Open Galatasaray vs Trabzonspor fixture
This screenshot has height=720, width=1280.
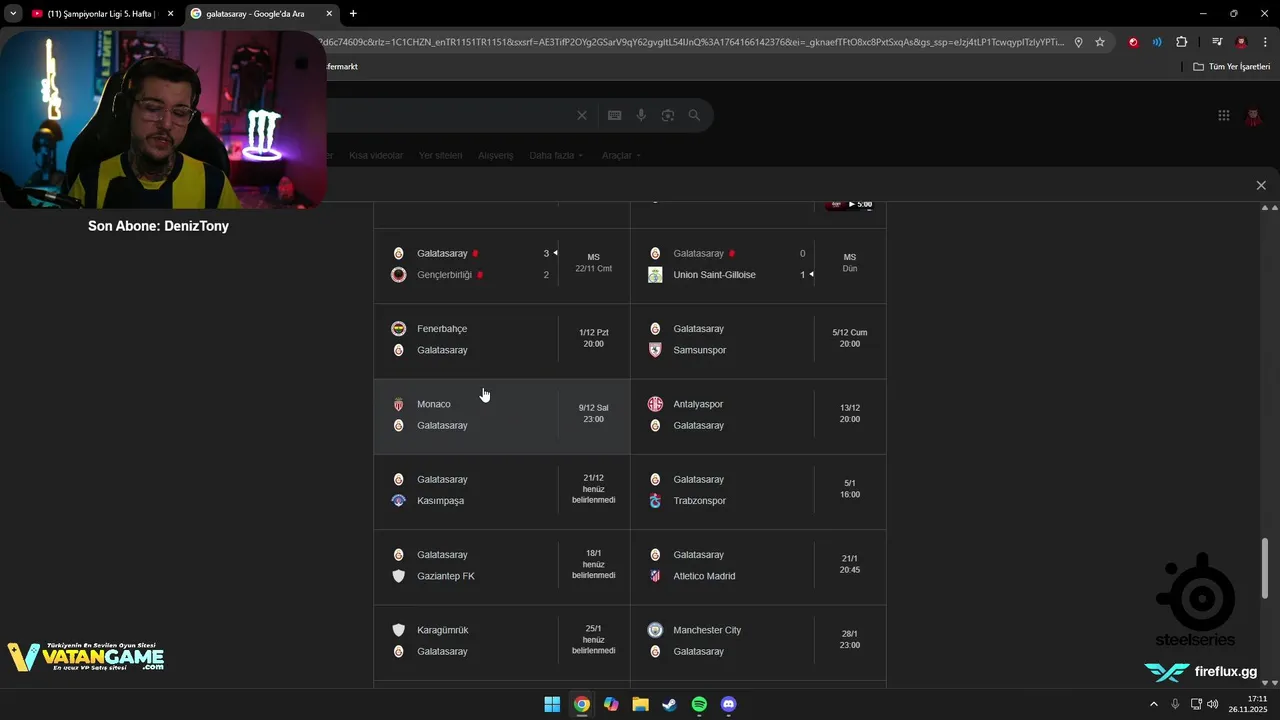[758, 491]
